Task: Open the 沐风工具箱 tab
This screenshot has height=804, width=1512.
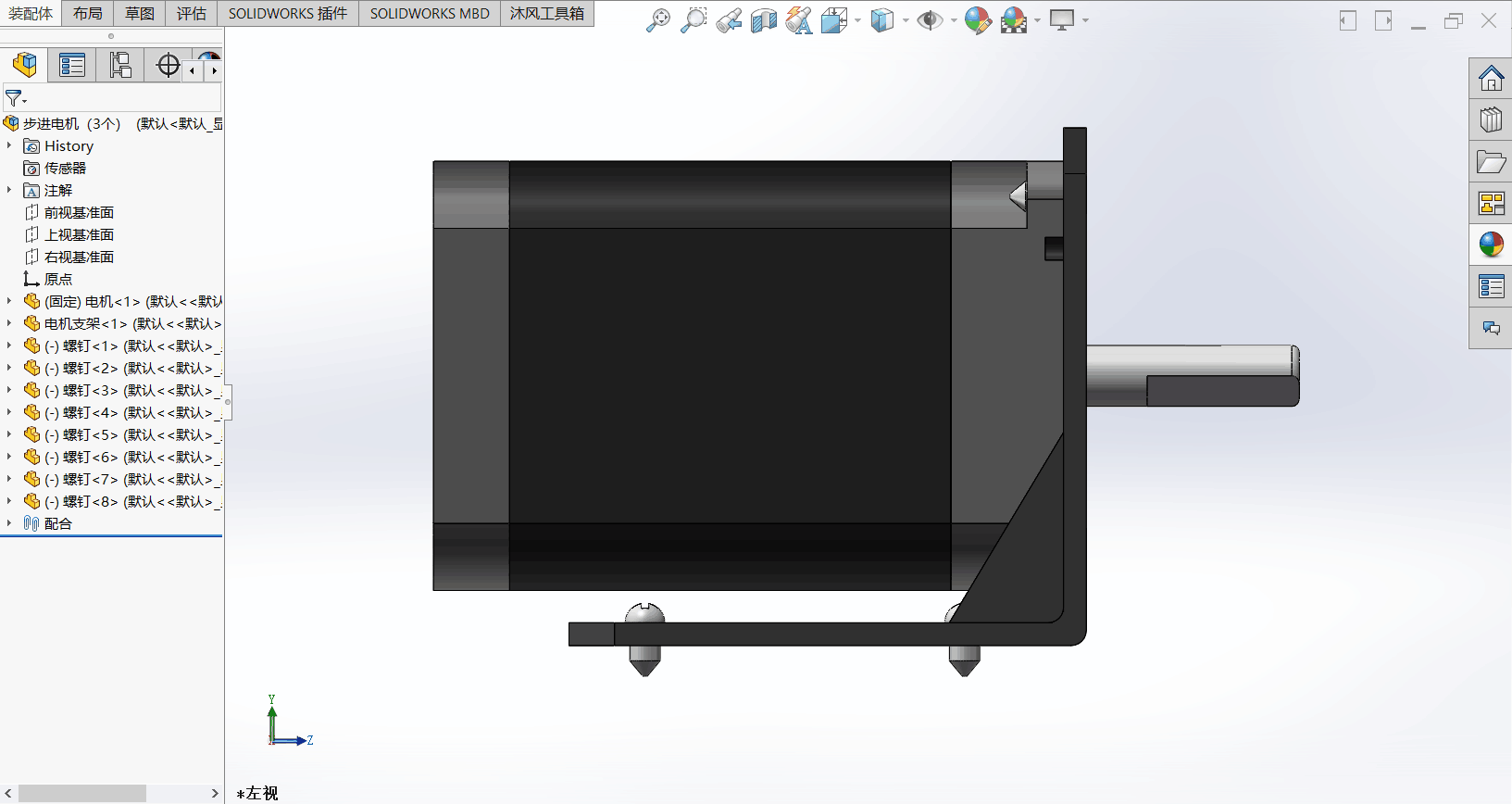Action: (x=547, y=13)
